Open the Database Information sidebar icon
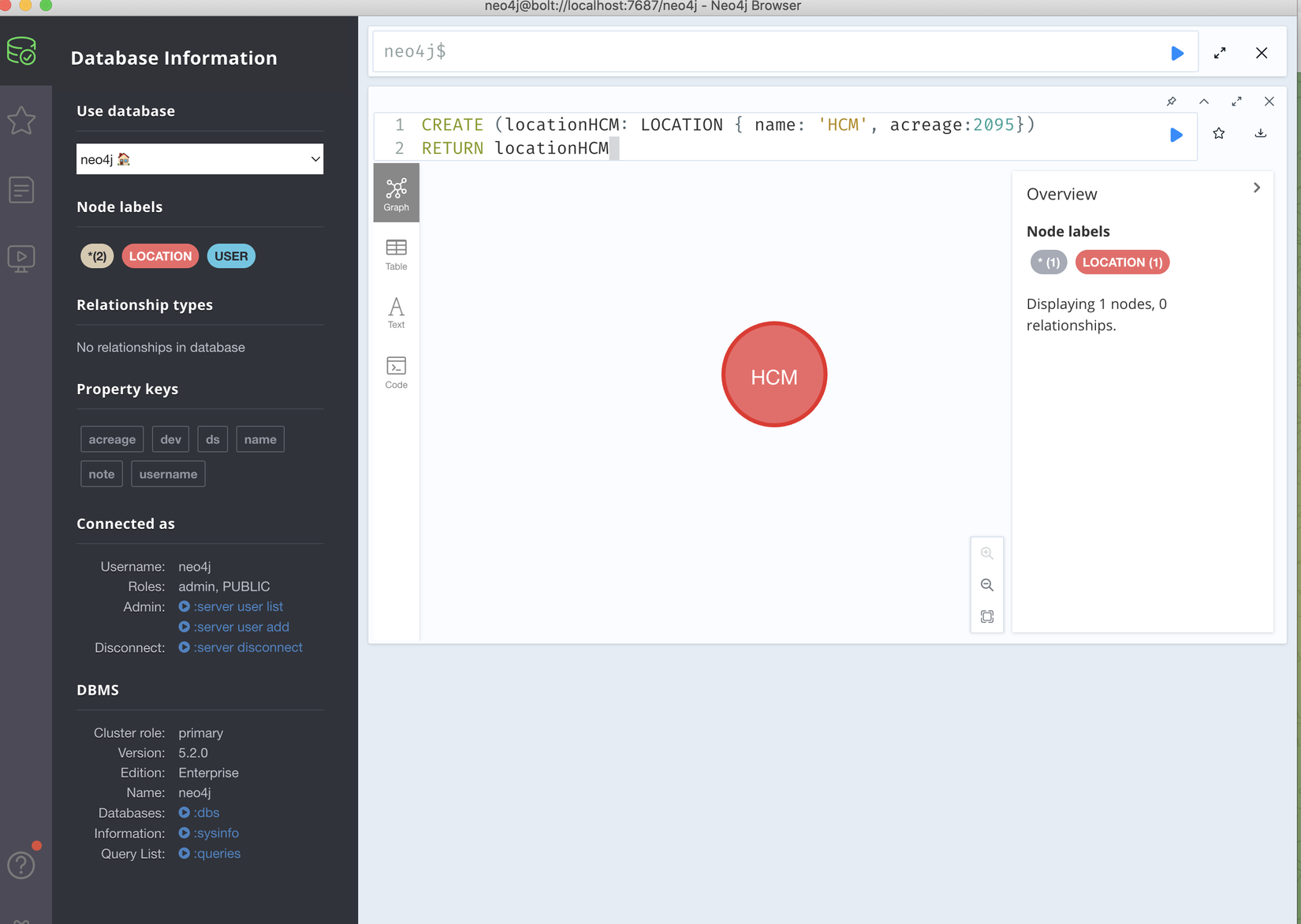Image resolution: width=1301 pixels, height=924 pixels. coord(21,51)
